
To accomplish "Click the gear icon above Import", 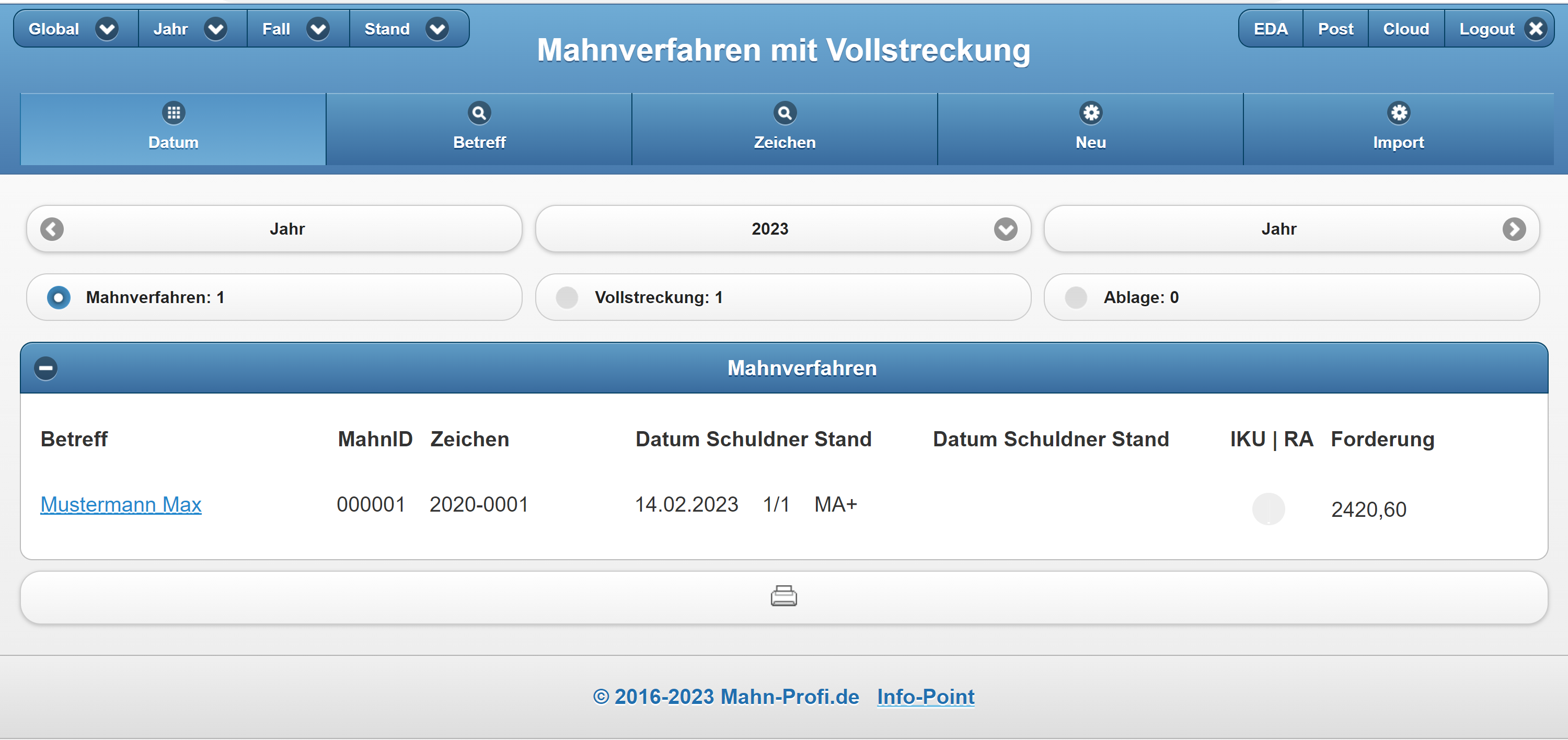I will click(1398, 112).
